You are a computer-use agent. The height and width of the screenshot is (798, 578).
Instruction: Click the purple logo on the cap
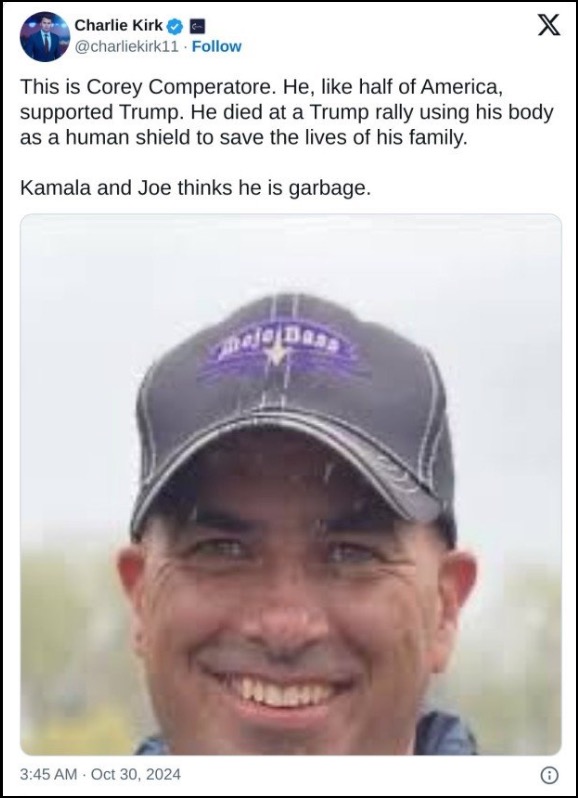[277, 350]
